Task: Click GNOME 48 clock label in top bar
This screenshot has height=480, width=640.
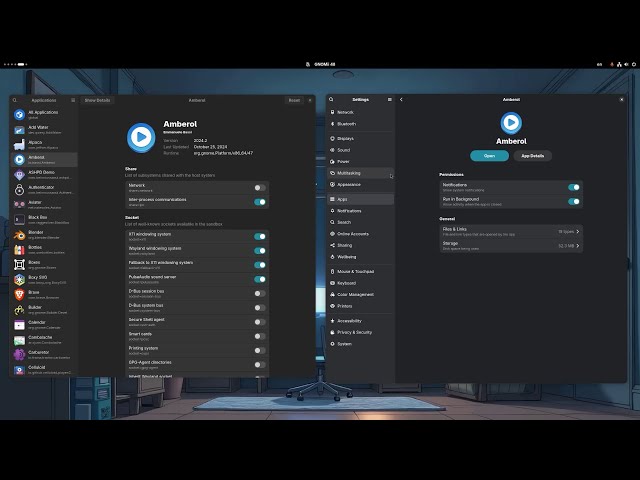Action: [x=324, y=64]
